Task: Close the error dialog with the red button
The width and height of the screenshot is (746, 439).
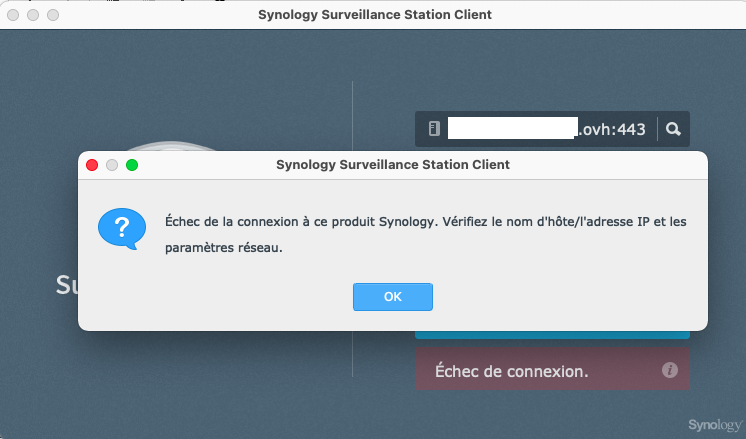Action: (92, 165)
